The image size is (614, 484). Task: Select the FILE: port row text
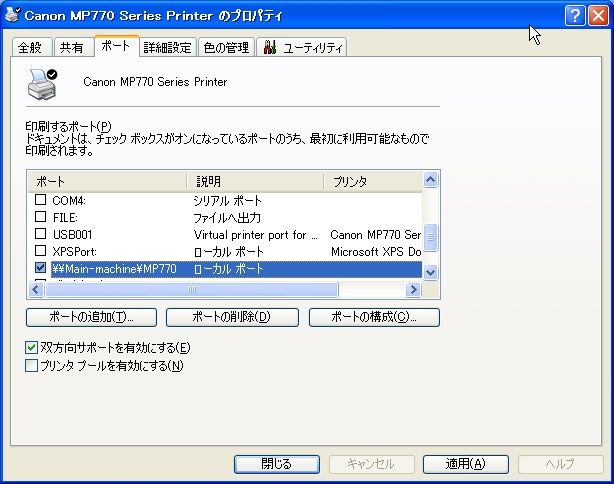65,217
